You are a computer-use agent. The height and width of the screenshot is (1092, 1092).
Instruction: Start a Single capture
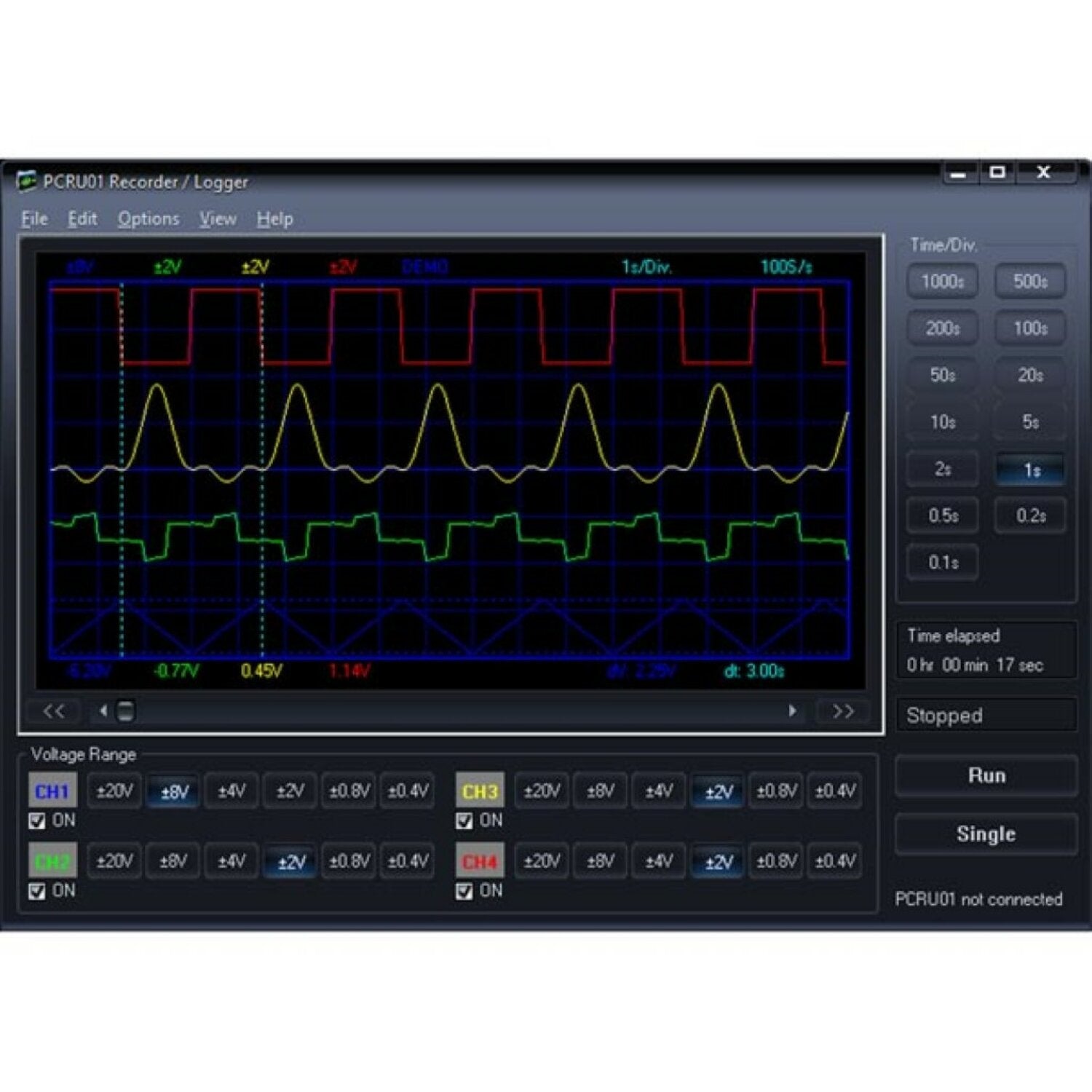click(x=986, y=834)
